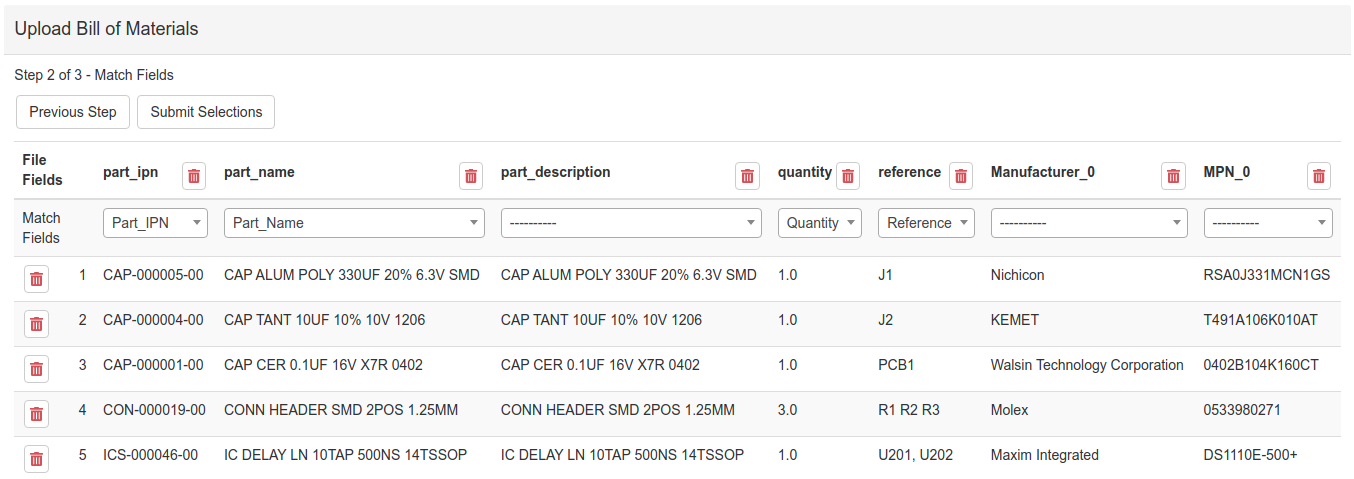Open the Quantity match field dropdown

point(820,223)
